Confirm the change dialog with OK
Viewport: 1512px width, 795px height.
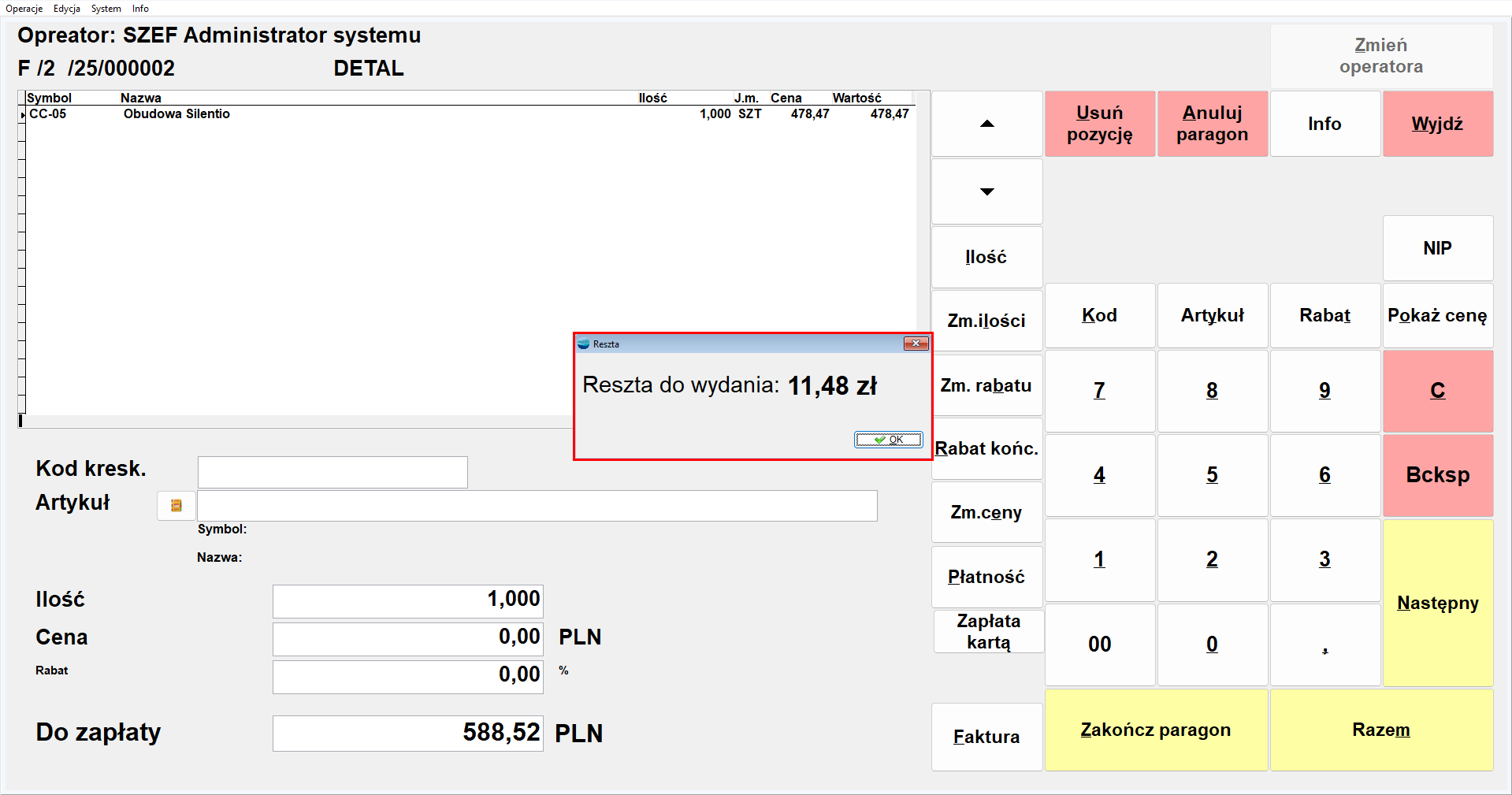(x=888, y=440)
